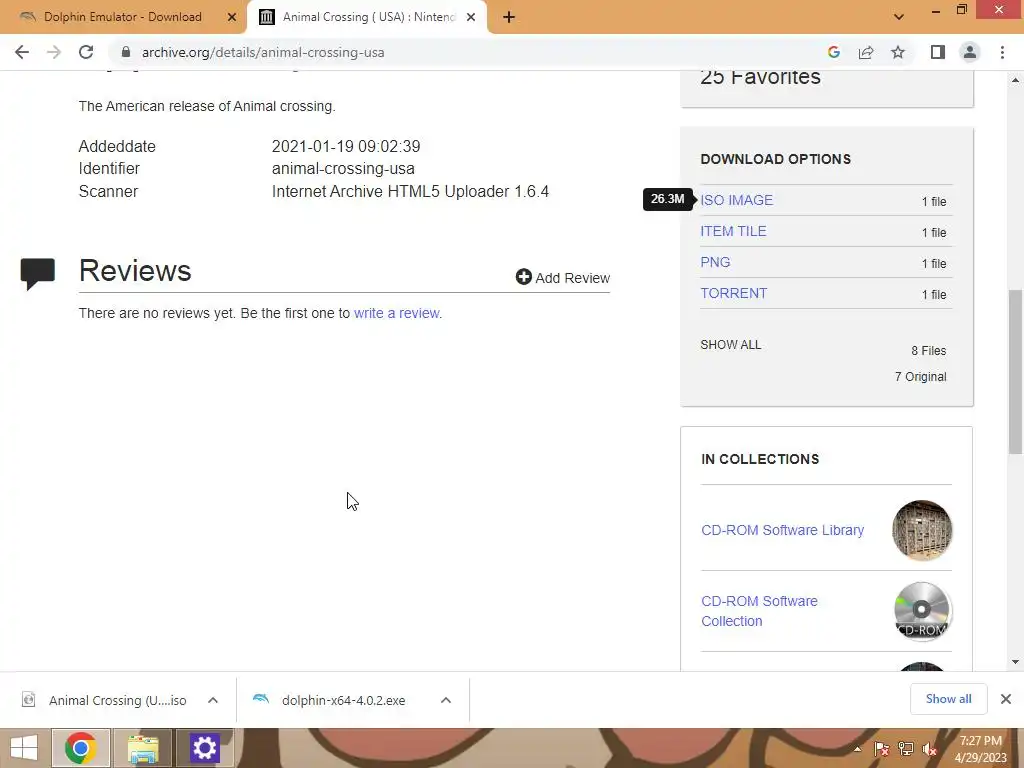Open the Google icon in address bar

click(833, 52)
